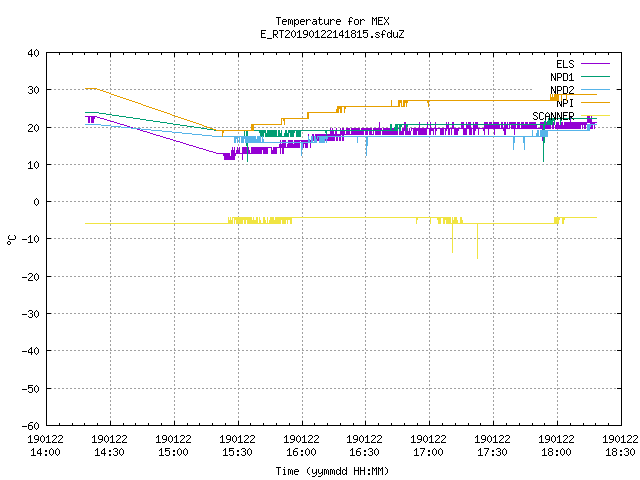
Task: Click the y-axis label 20
Action: point(33,128)
